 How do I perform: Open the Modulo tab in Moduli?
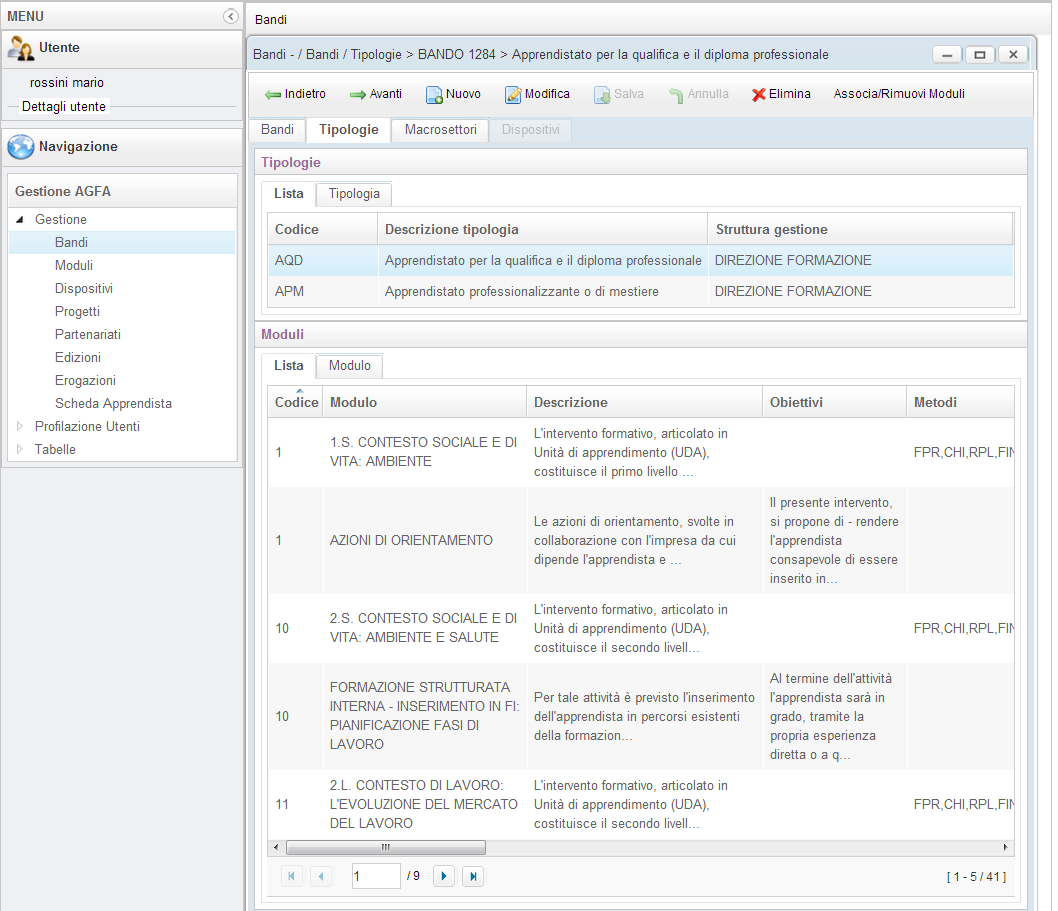click(349, 366)
